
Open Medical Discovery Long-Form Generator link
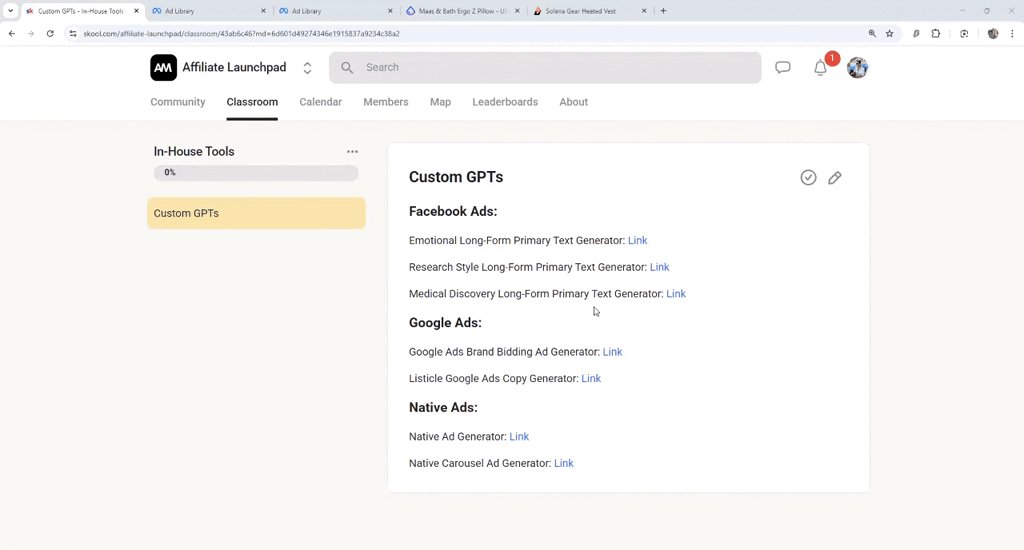click(x=676, y=294)
